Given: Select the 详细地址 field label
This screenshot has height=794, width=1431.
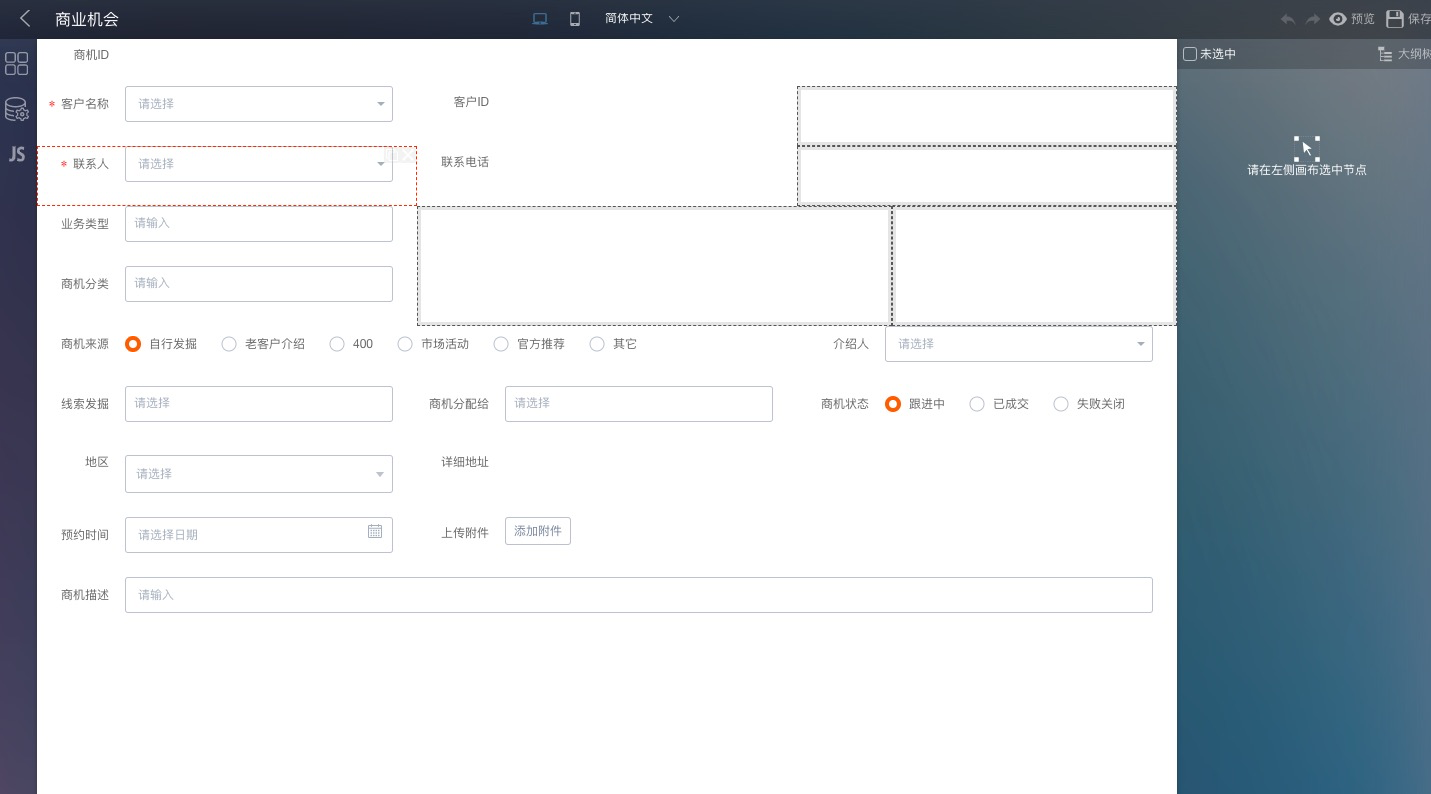Looking at the screenshot, I should coord(465,462).
